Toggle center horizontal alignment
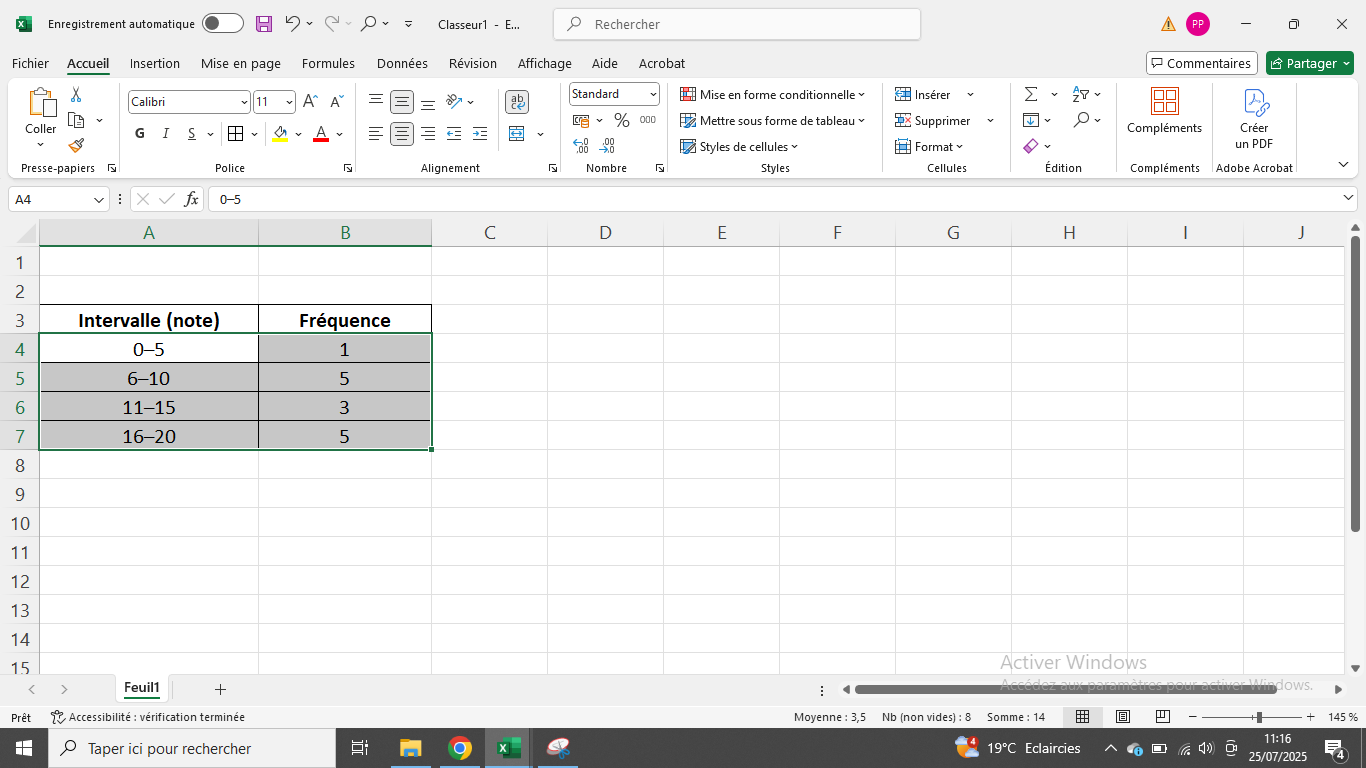Viewport: 1366px width, 768px height. point(402,134)
